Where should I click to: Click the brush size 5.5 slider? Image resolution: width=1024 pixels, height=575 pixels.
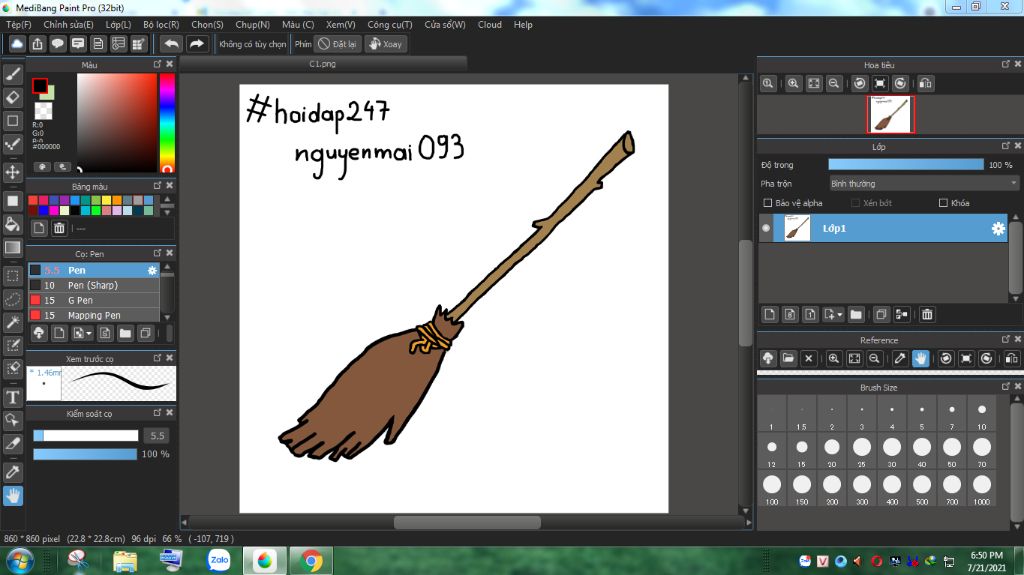coord(86,435)
